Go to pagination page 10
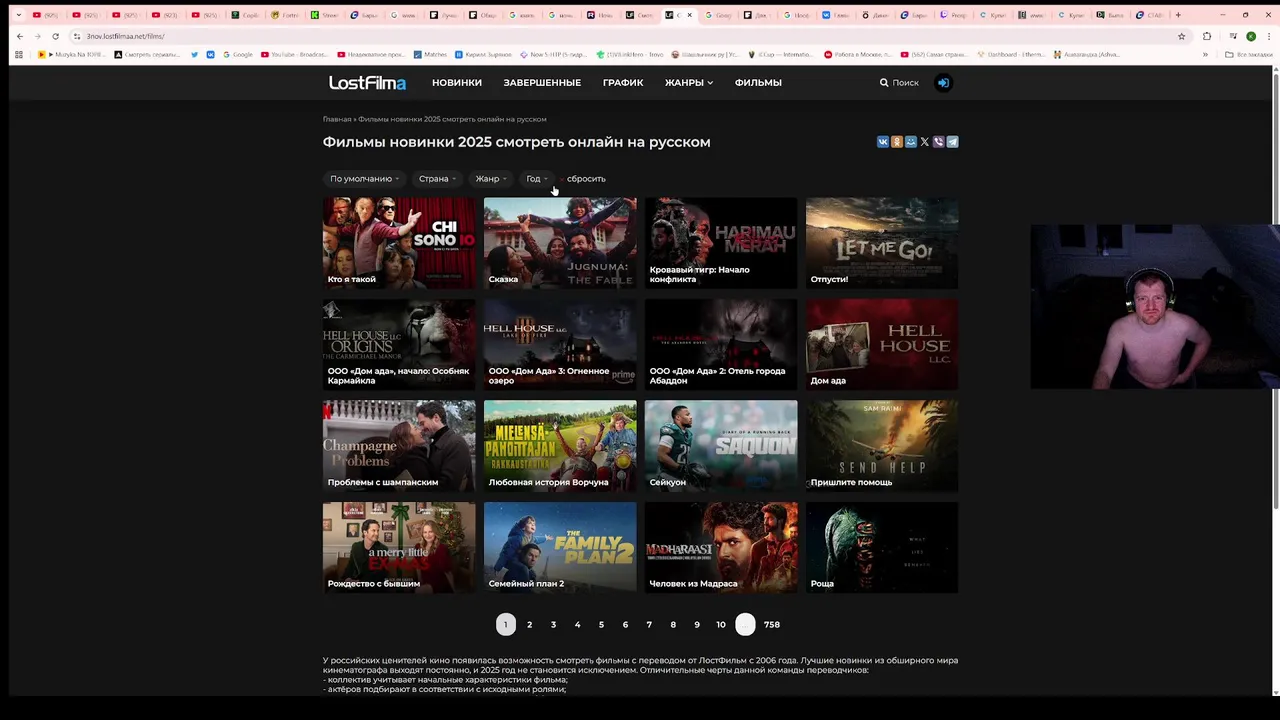The width and height of the screenshot is (1280, 720). point(721,624)
